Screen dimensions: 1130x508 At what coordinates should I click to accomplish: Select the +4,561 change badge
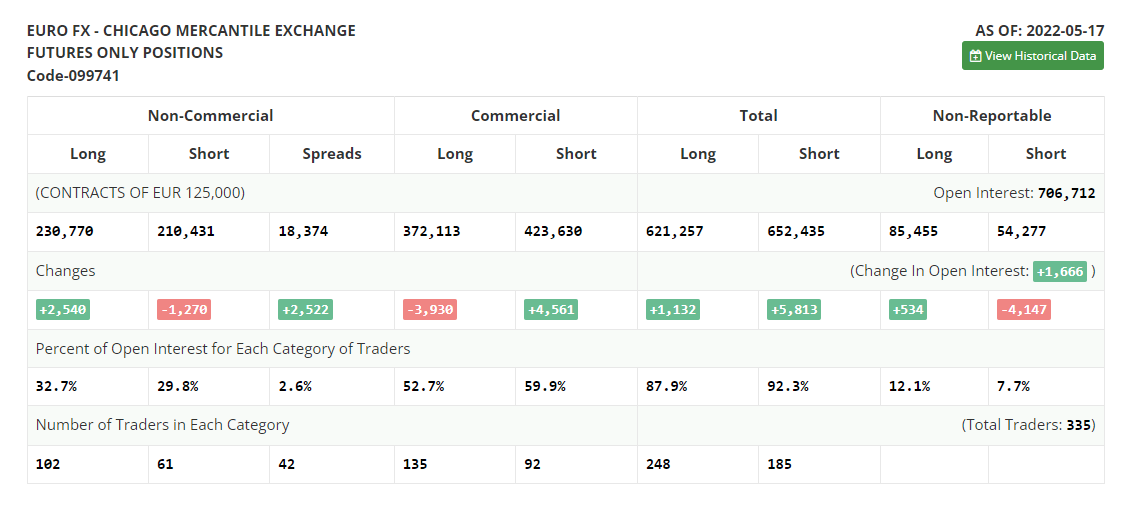(x=551, y=310)
